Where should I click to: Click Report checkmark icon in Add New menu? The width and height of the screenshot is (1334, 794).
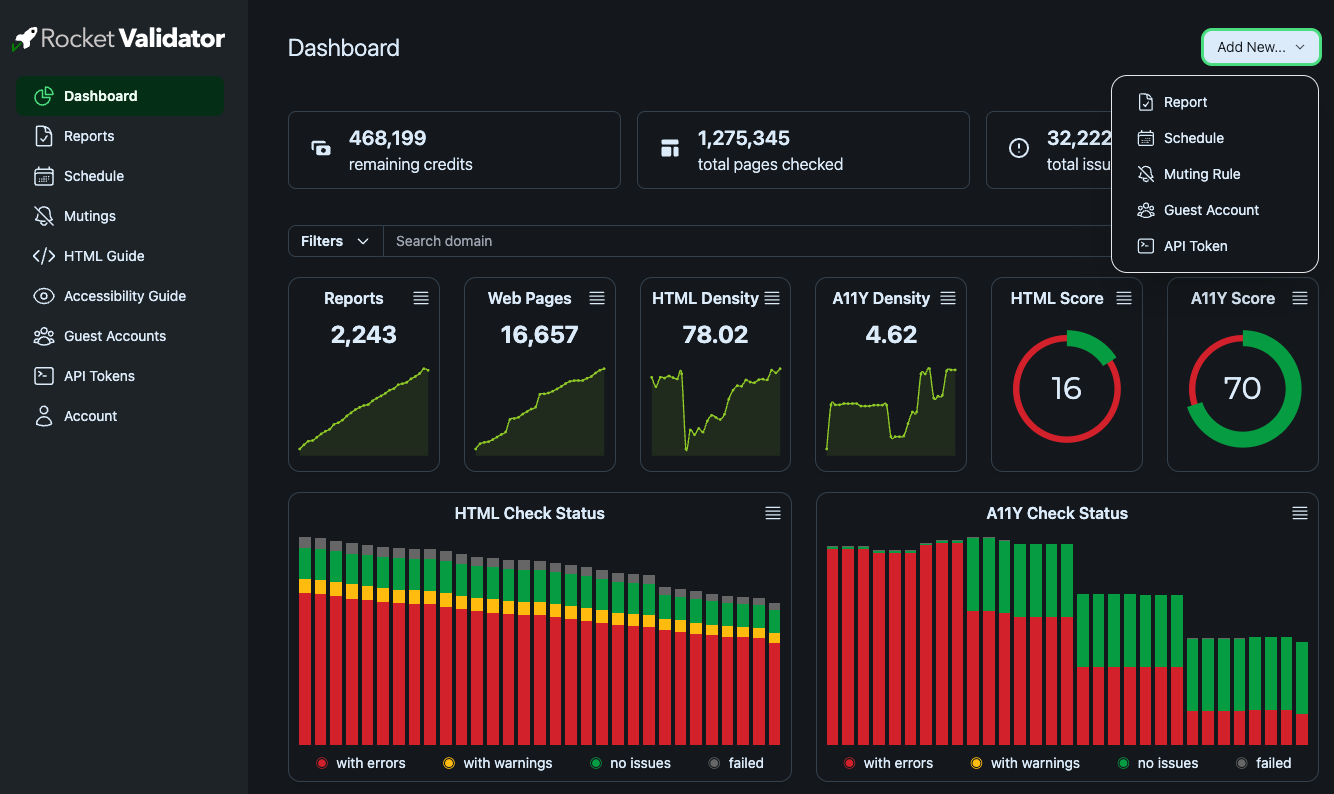pos(1146,102)
